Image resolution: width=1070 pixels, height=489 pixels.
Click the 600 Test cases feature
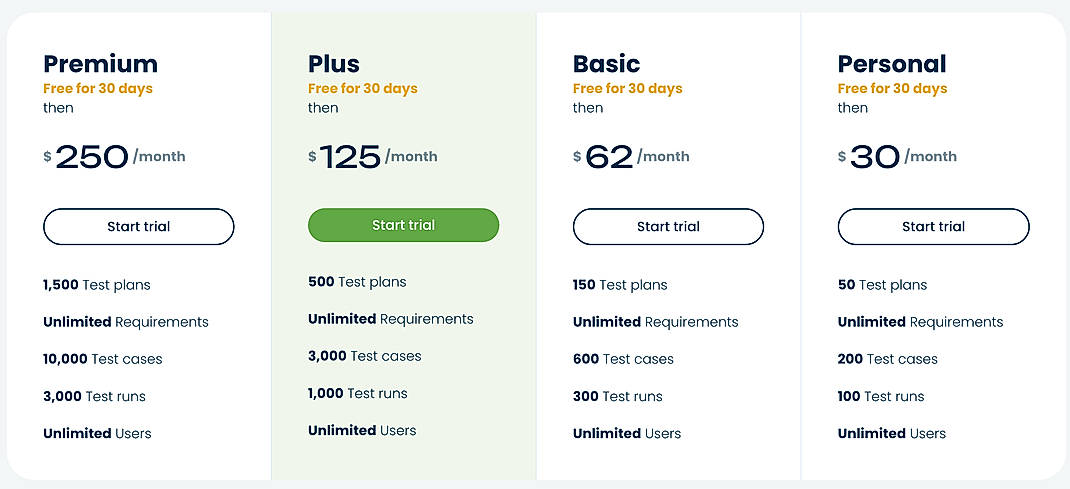click(623, 359)
